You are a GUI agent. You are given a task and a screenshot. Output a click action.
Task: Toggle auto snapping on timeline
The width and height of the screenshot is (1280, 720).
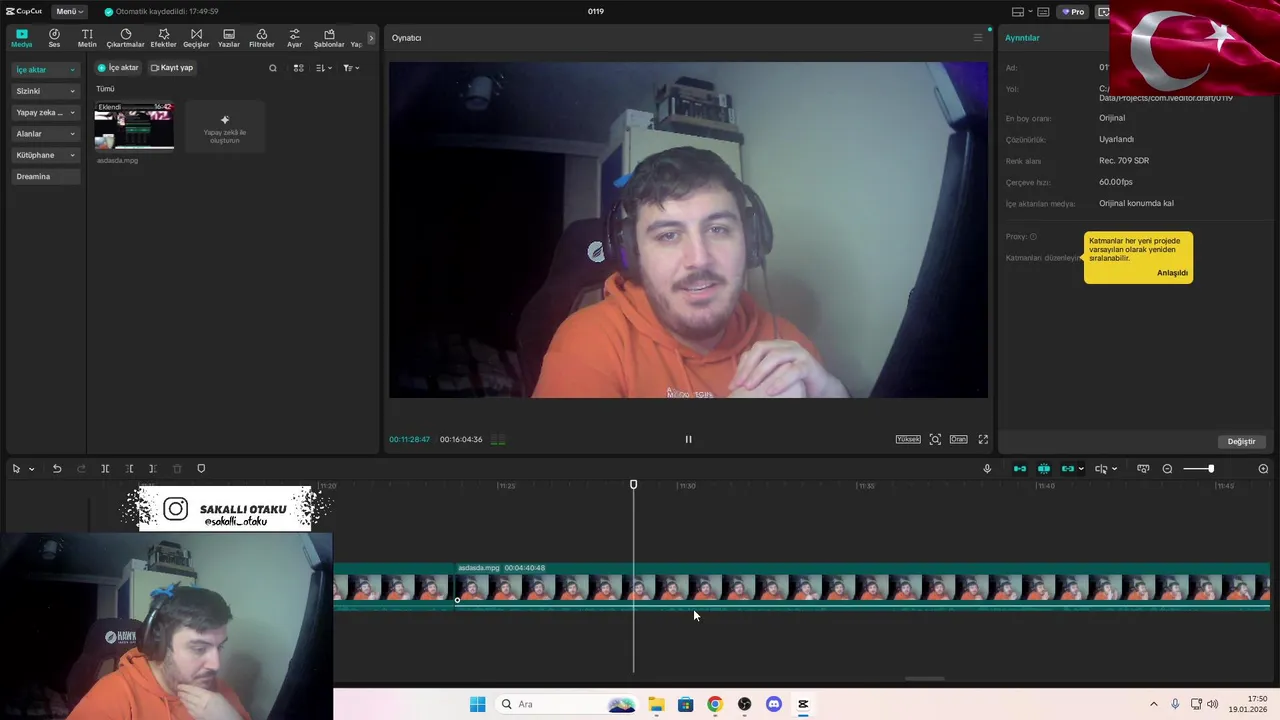click(x=1044, y=469)
